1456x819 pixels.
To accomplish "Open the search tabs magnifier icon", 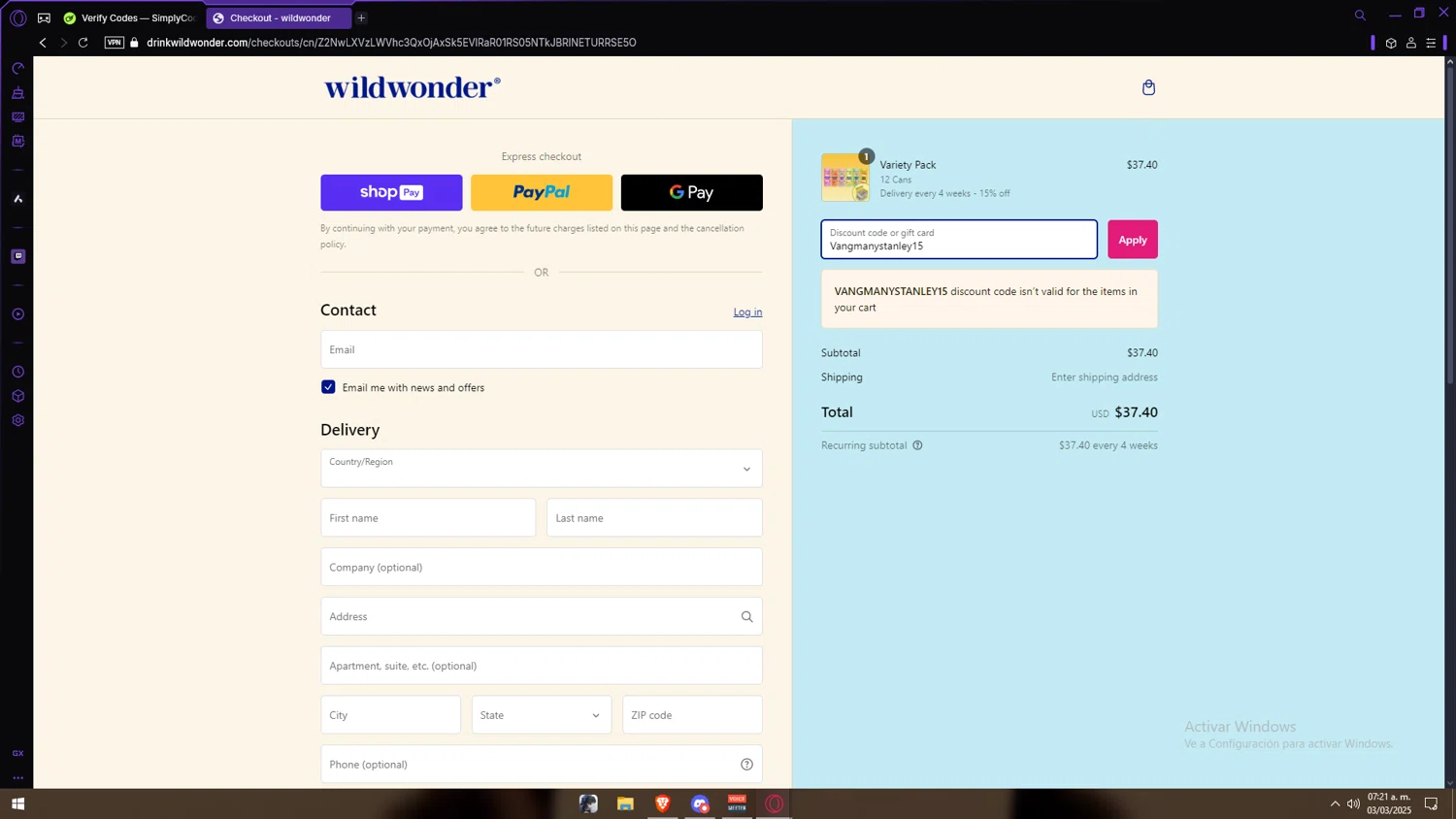I will click(1360, 15).
